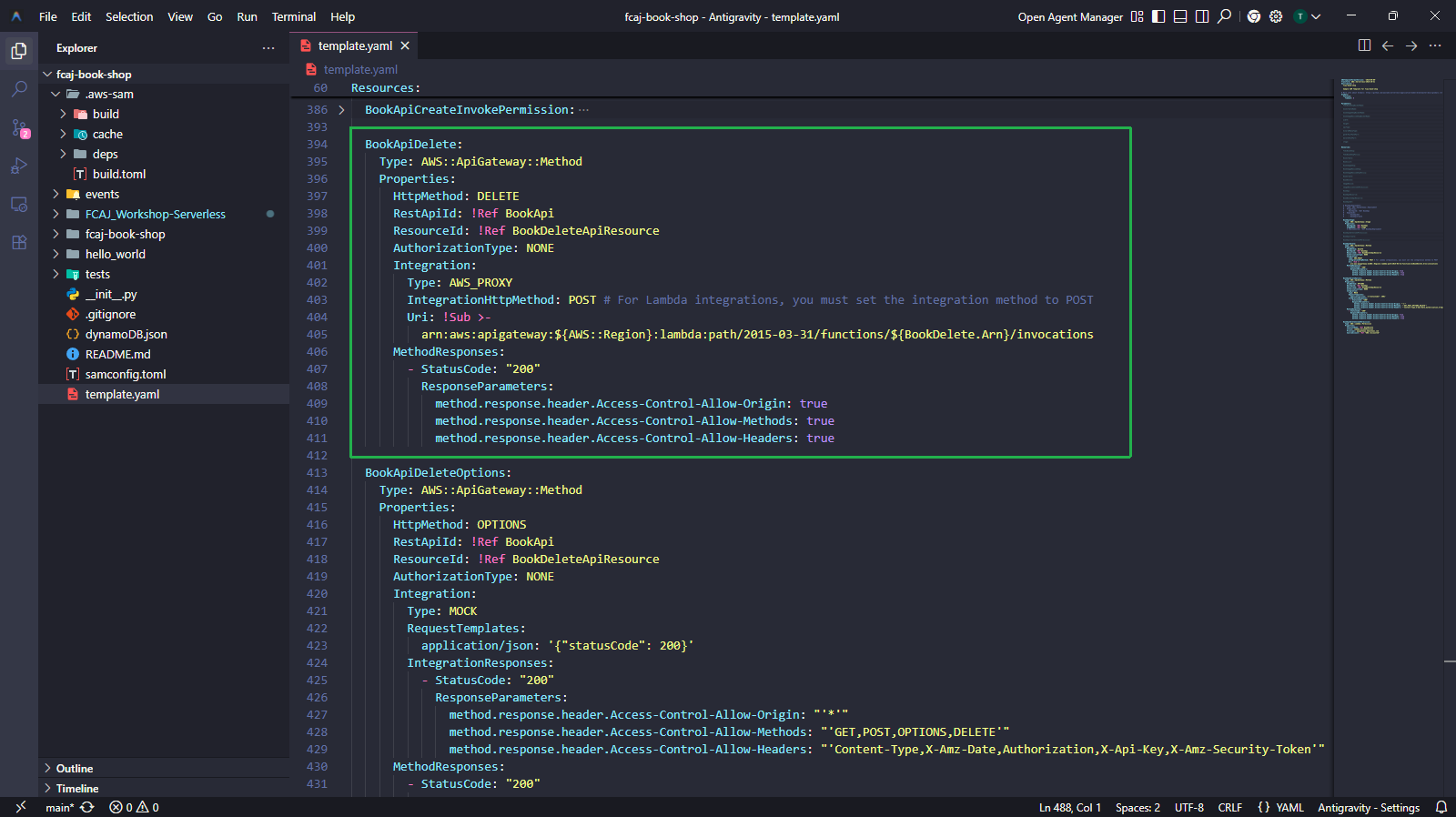The width and height of the screenshot is (1456, 817).
Task: Navigate forward with the right arrow
Action: (x=1411, y=45)
